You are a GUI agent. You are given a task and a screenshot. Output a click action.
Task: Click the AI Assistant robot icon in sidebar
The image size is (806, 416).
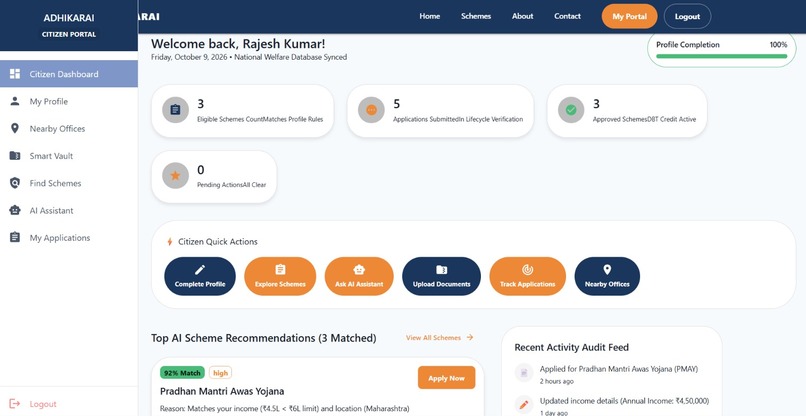pos(15,210)
